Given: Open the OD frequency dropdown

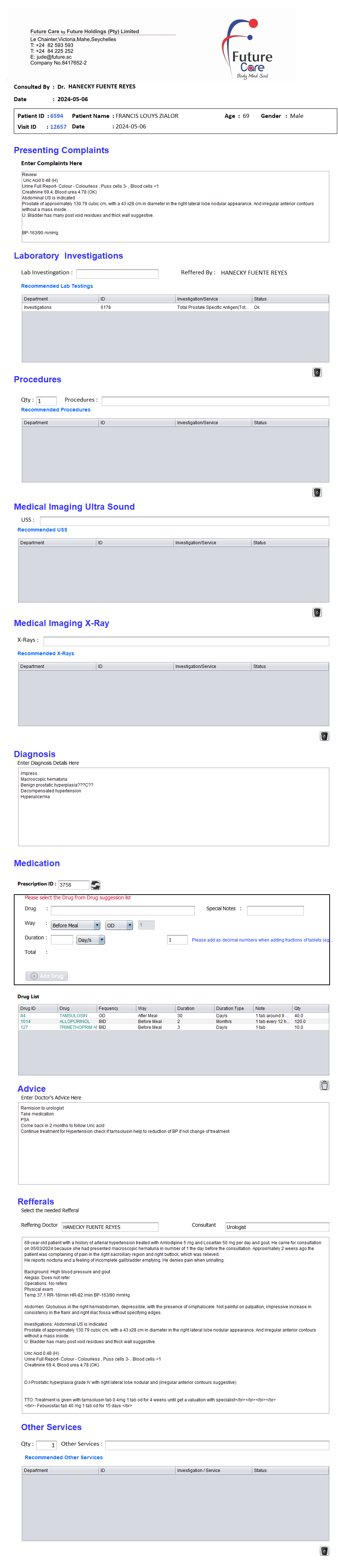Looking at the screenshot, I should point(119,925).
